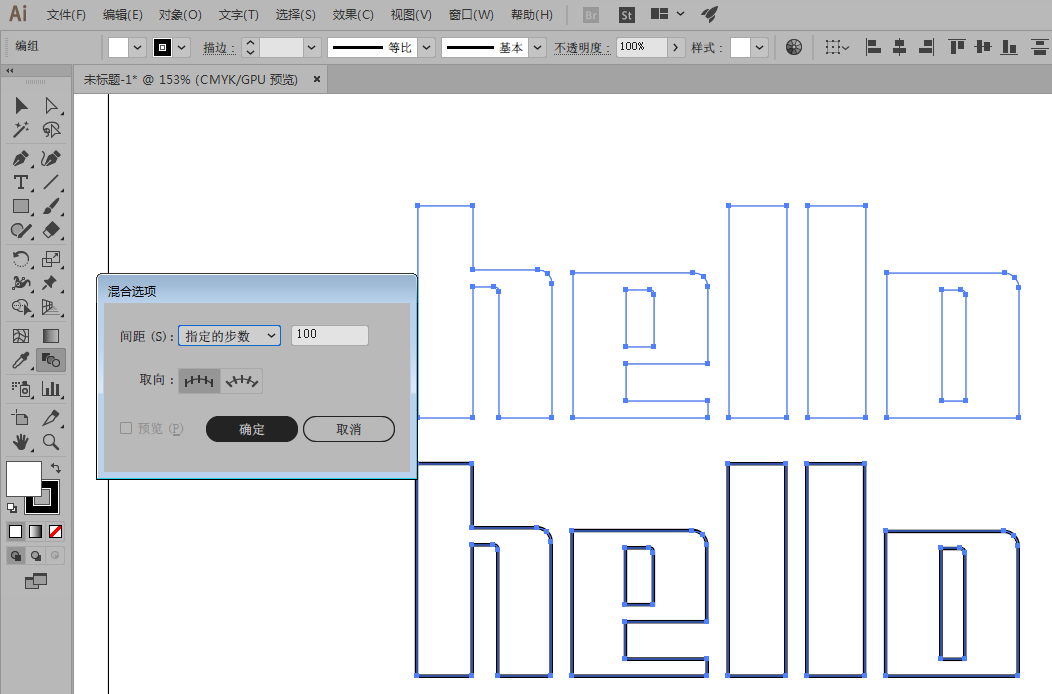Click the Fill color swatch in toolbox
The height and width of the screenshot is (694, 1052).
[x=23, y=478]
